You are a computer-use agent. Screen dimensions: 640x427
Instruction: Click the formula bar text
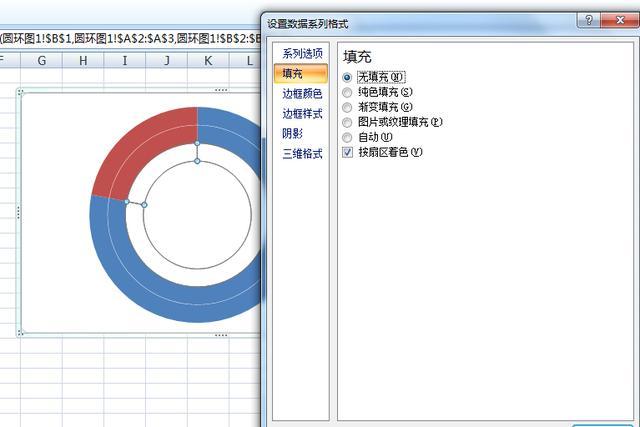point(131,39)
